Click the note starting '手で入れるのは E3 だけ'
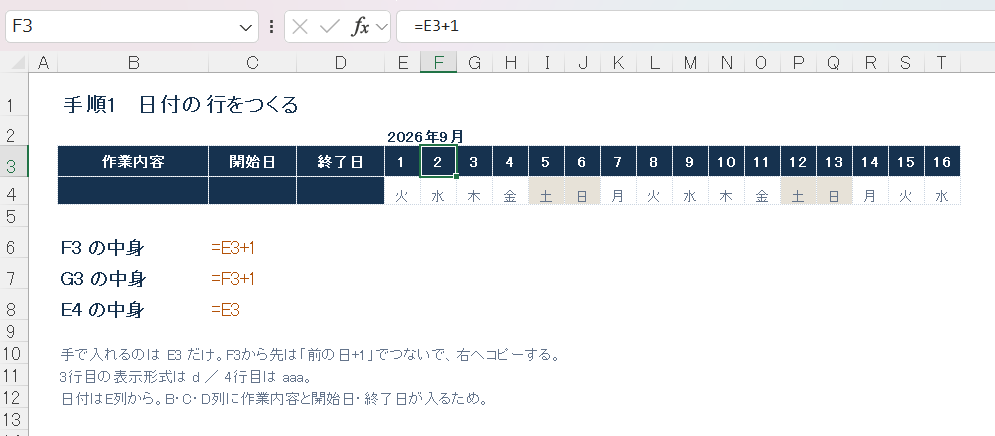Image resolution: width=995 pixels, height=436 pixels. click(309, 354)
